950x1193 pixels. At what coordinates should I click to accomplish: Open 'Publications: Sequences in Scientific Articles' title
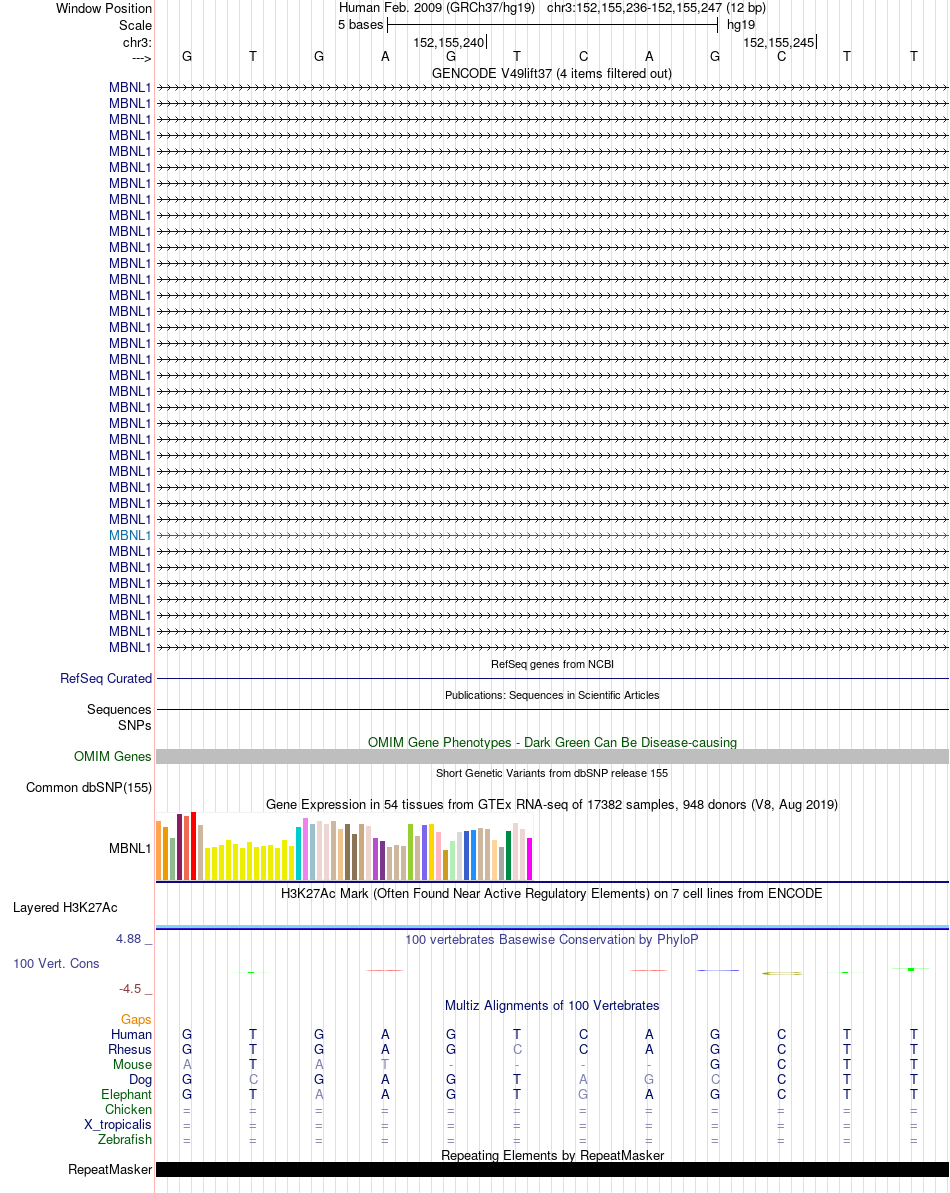pyautogui.click(x=552, y=695)
